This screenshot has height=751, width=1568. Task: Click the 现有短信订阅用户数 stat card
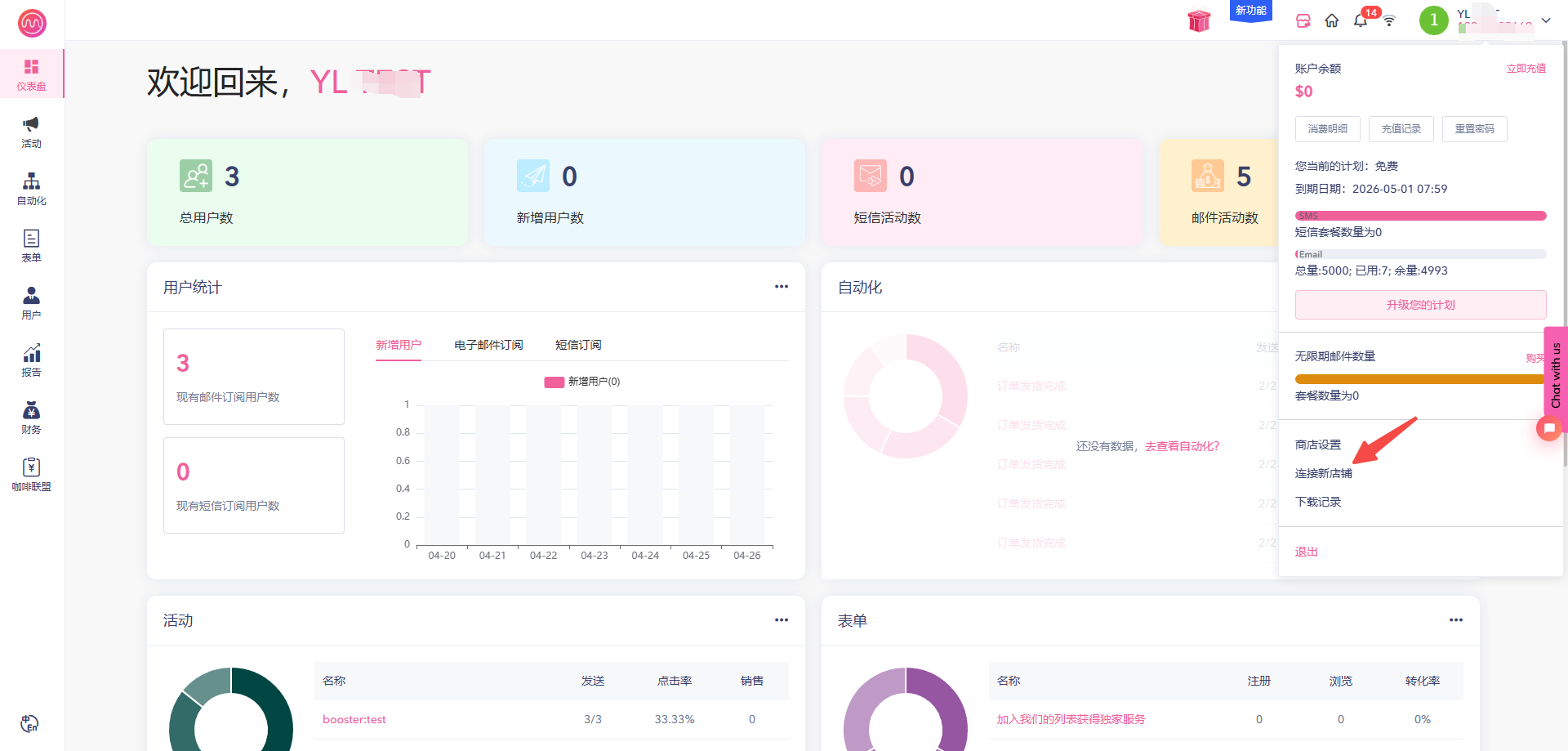(x=254, y=485)
